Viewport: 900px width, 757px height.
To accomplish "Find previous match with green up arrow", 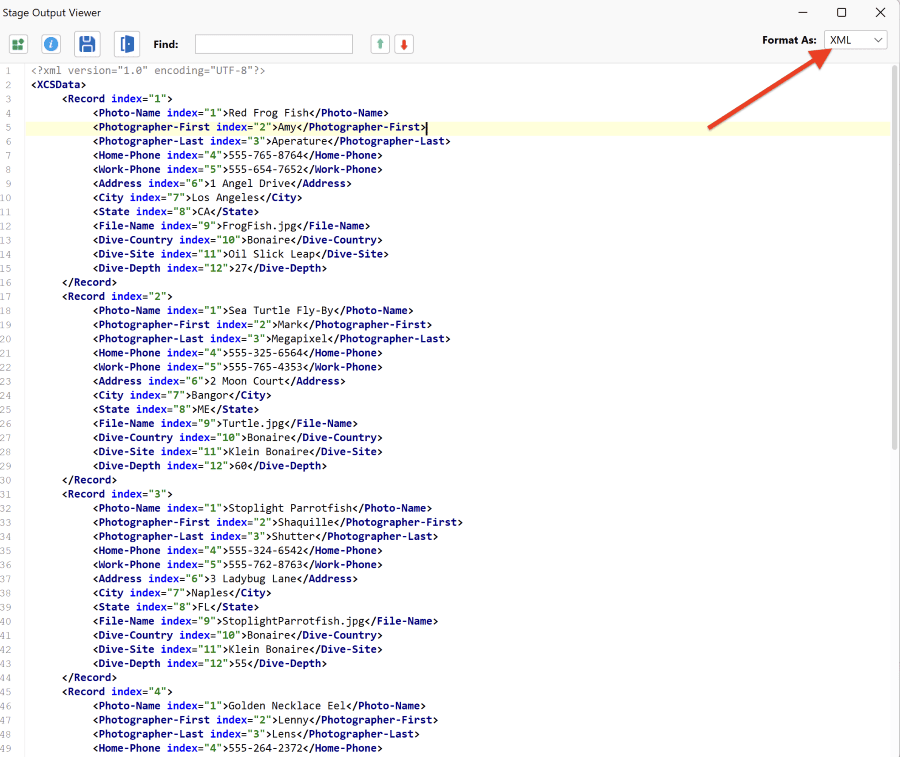I will [380, 44].
